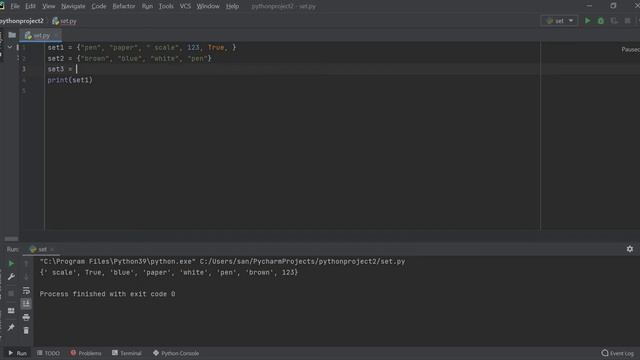Image resolution: width=640 pixels, height=360 pixels.
Task: Open the wrench settings in Run panel
Action: click(11, 277)
